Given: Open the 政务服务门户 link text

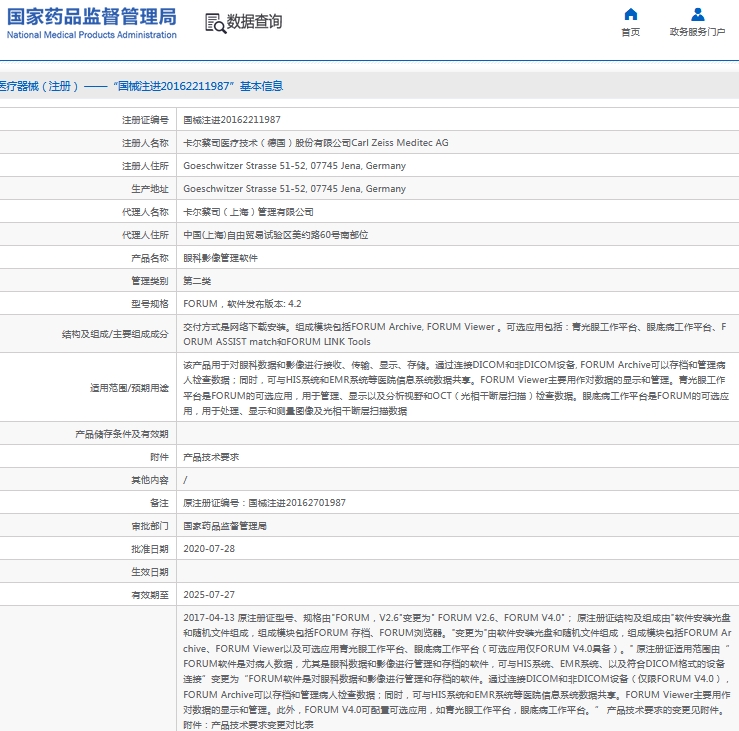Looking at the screenshot, I should coord(698,32).
